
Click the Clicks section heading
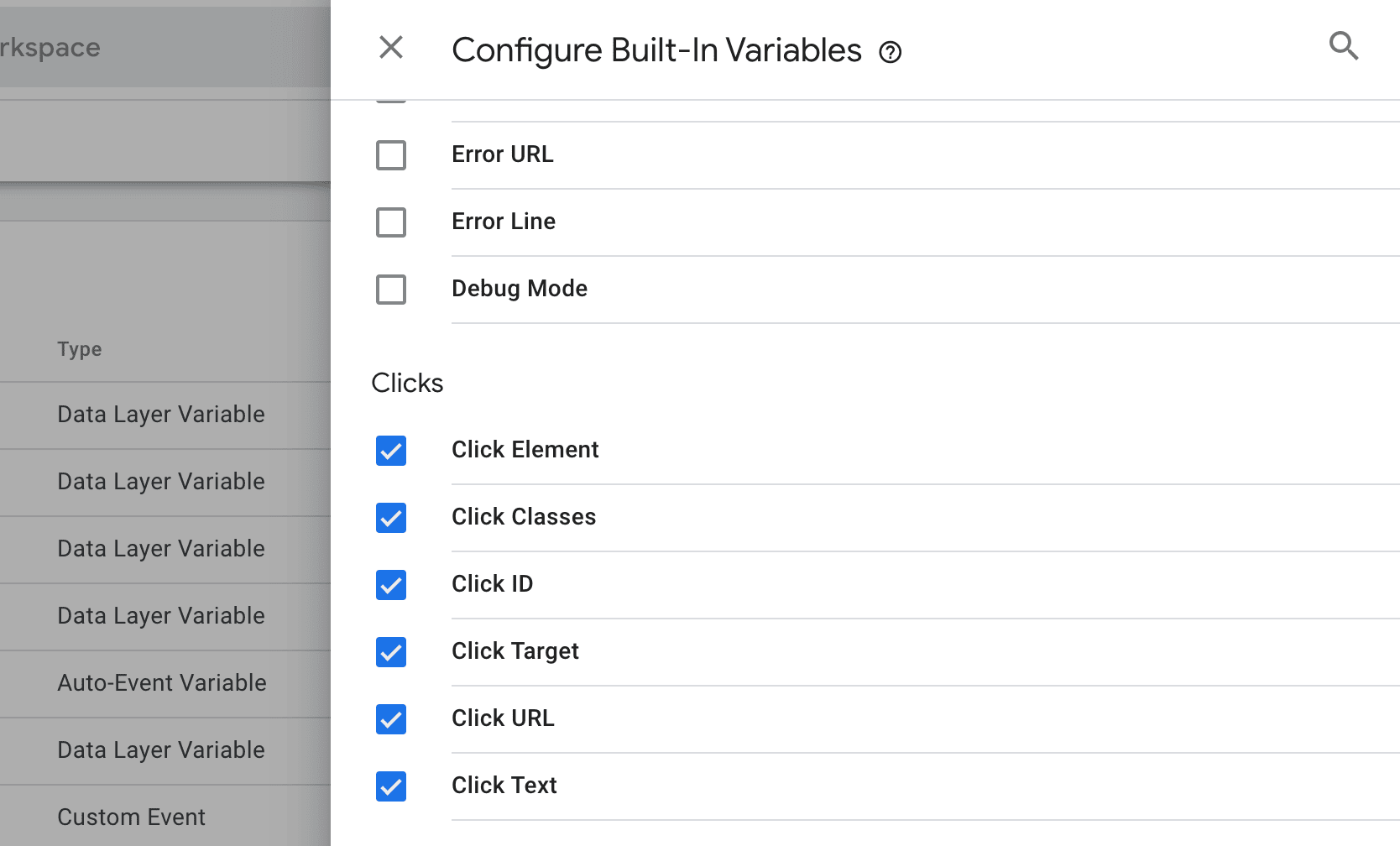pyautogui.click(x=407, y=383)
